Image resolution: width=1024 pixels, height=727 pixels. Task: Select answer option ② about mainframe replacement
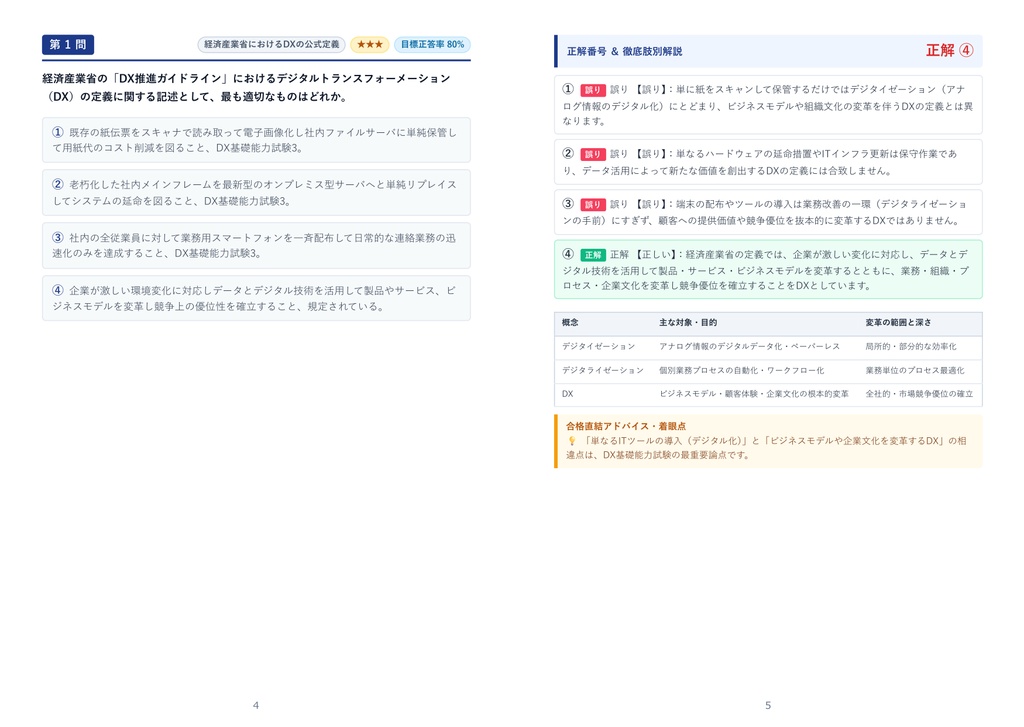tap(256, 193)
